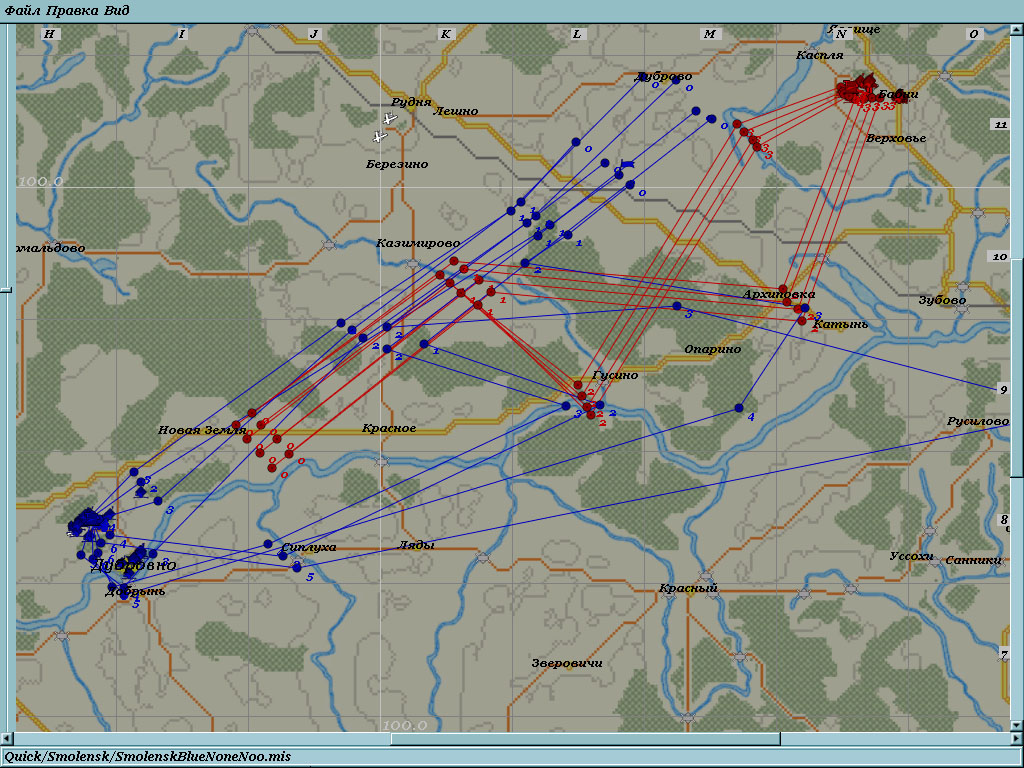Click the airfield marker below the Красное label
The image size is (1024, 768).
[x=382, y=461]
